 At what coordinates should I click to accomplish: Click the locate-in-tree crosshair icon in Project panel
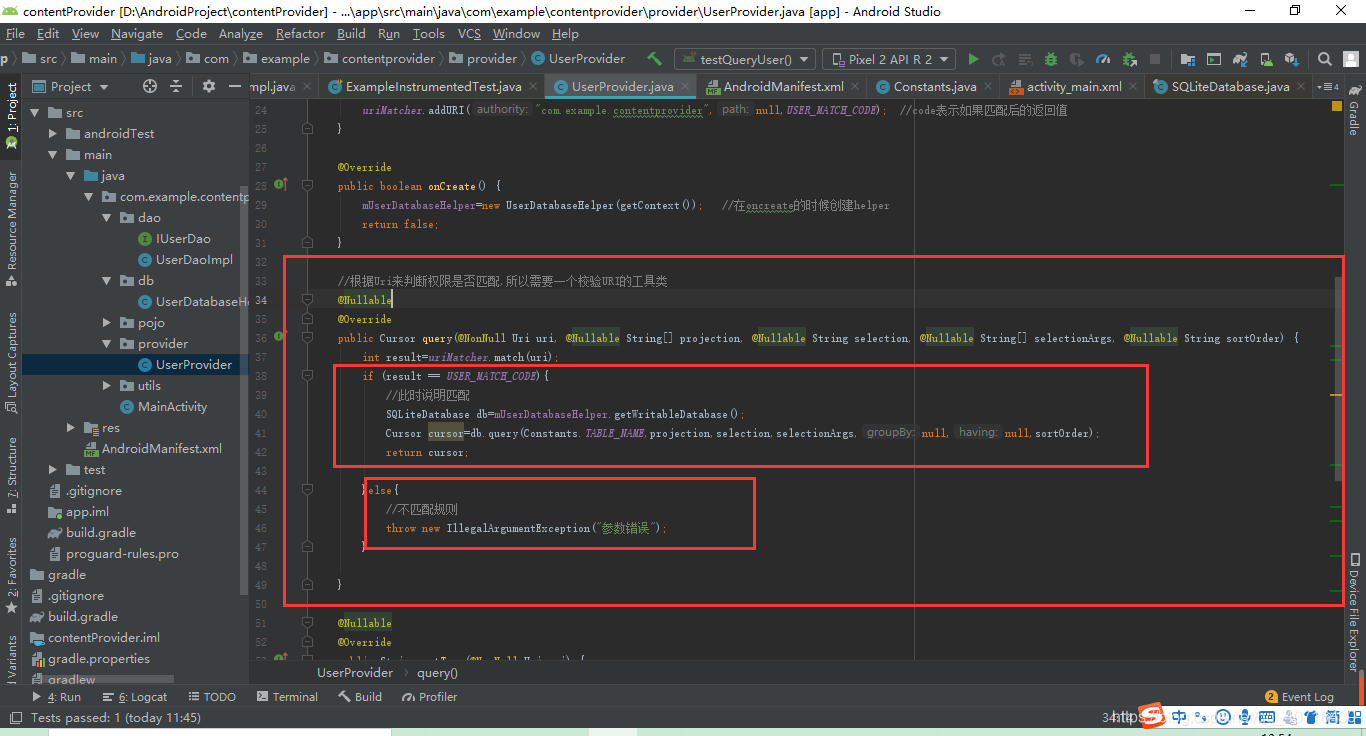pyautogui.click(x=150, y=86)
